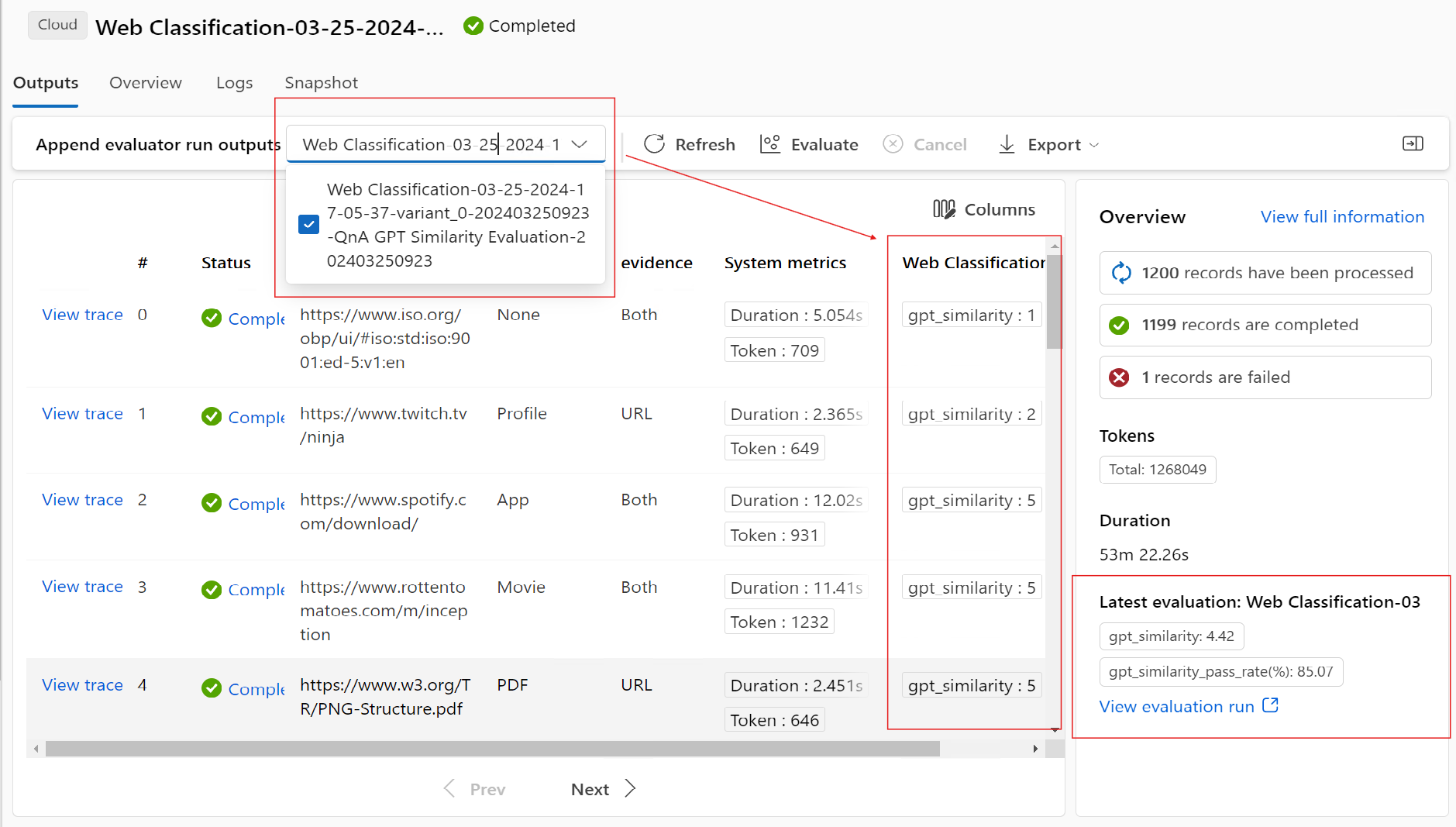Click the Export download icon
This screenshot has height=827, width=1456.
click(x=1007, y=144)
